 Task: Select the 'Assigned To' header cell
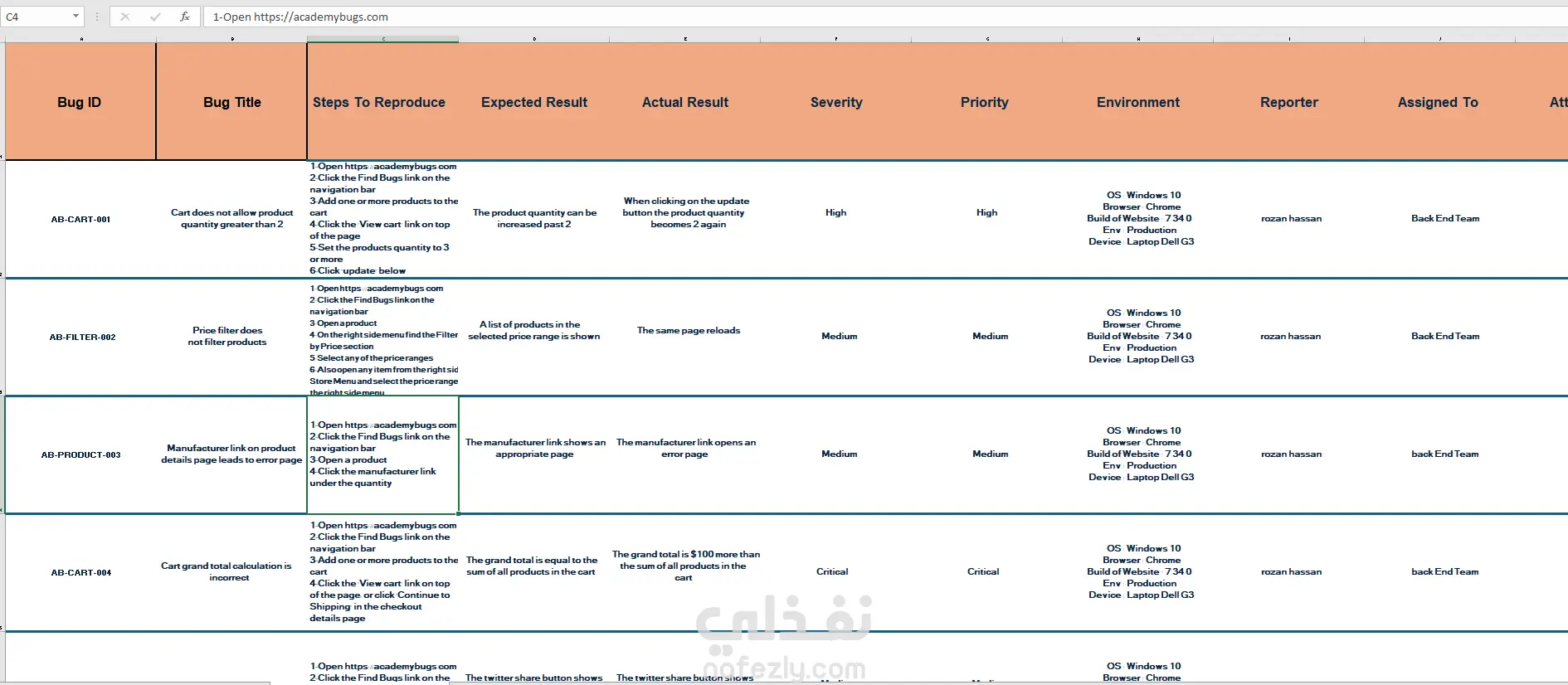click(1439, 102)
